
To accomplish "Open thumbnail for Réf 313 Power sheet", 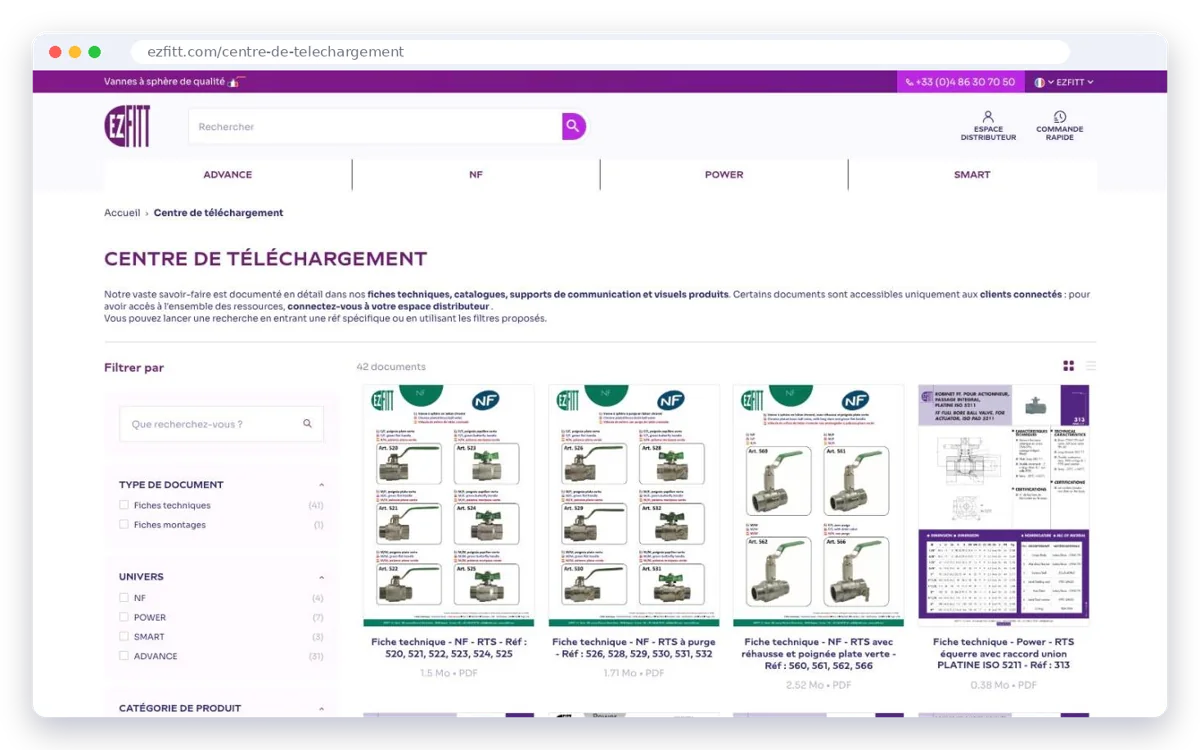I will coord(1003,506).
